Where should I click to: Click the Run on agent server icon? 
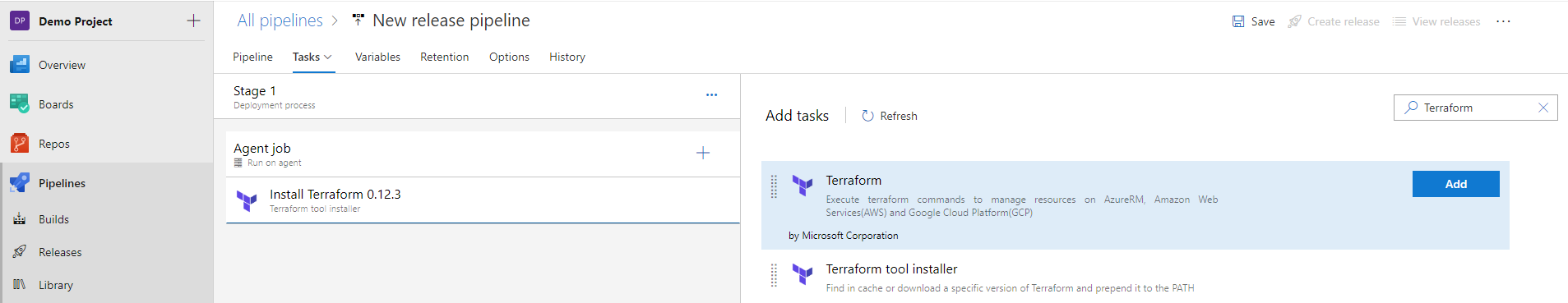click(238, 163)
